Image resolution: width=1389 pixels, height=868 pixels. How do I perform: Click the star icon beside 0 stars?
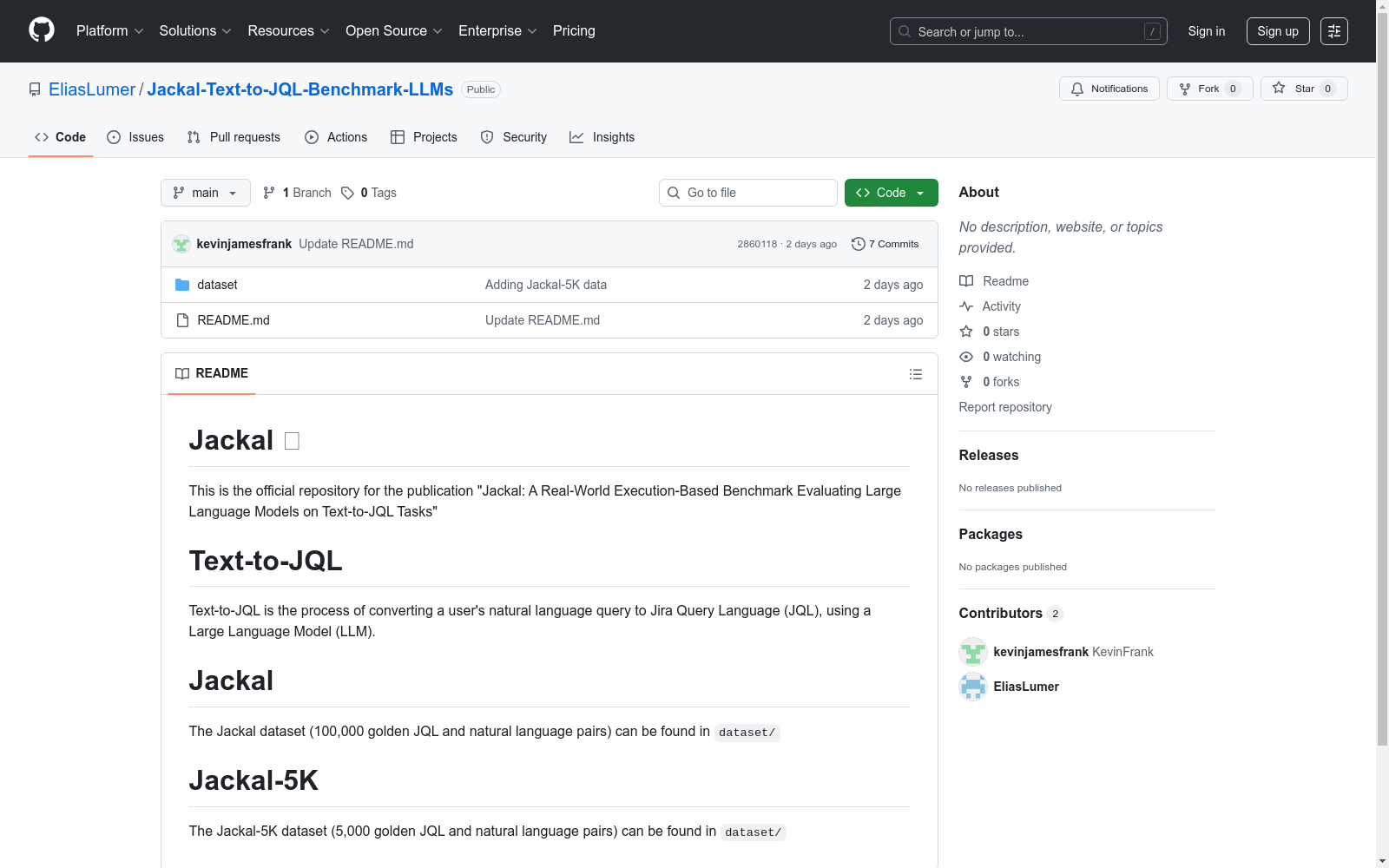click(x=966, y=332)
